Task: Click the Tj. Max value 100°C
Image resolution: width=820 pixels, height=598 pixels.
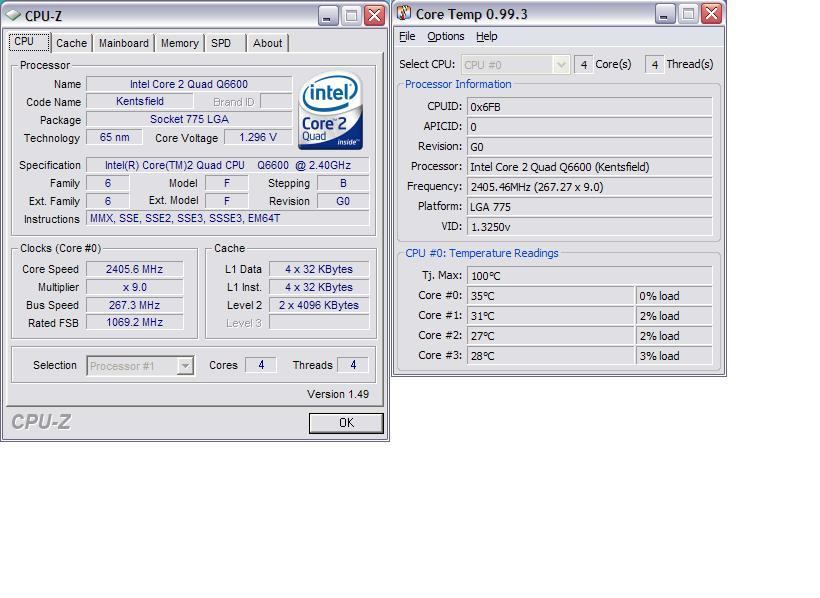Action: 589,276
